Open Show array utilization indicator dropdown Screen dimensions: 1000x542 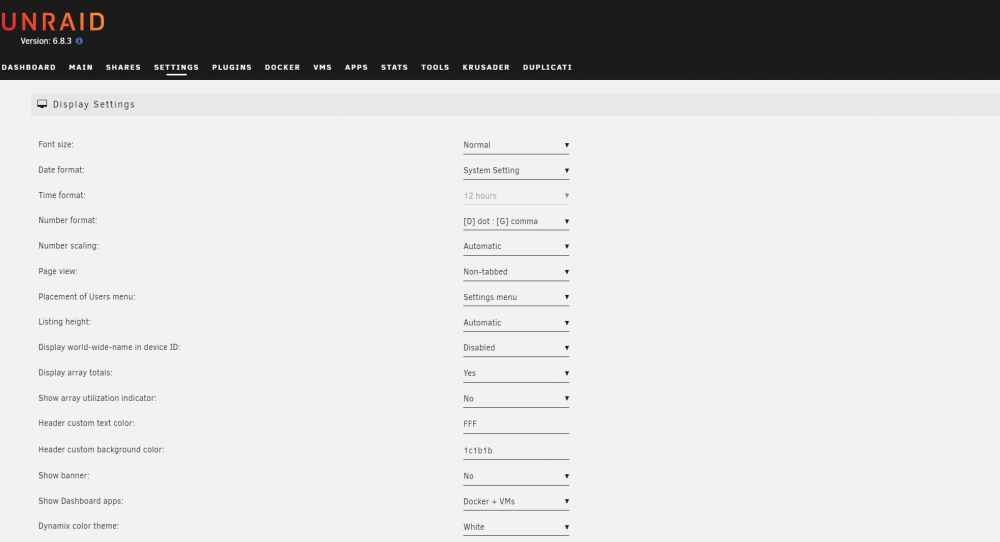click(516, 399)
